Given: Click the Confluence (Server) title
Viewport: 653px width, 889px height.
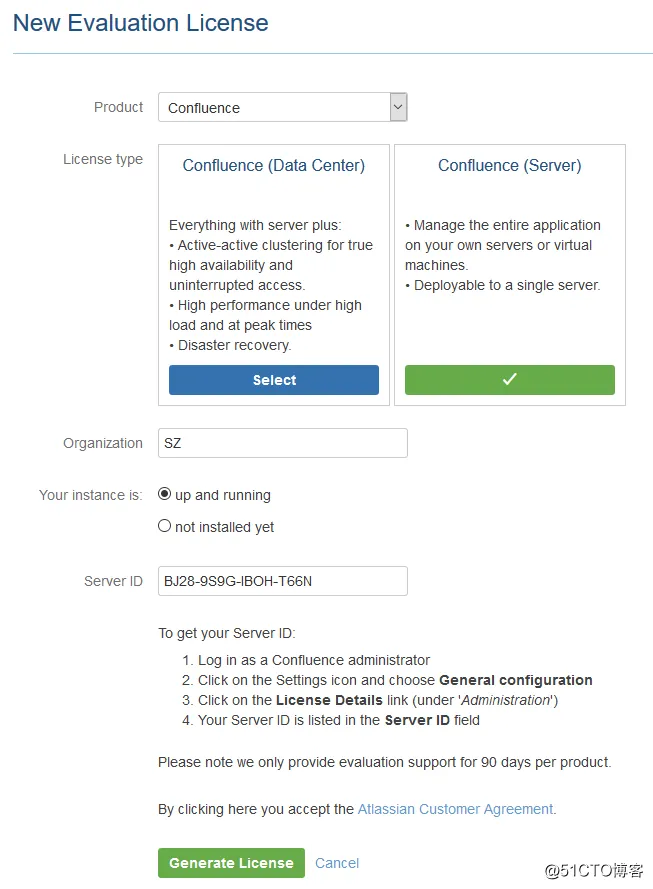Looking at the screenshot, I should click(509, 166).
